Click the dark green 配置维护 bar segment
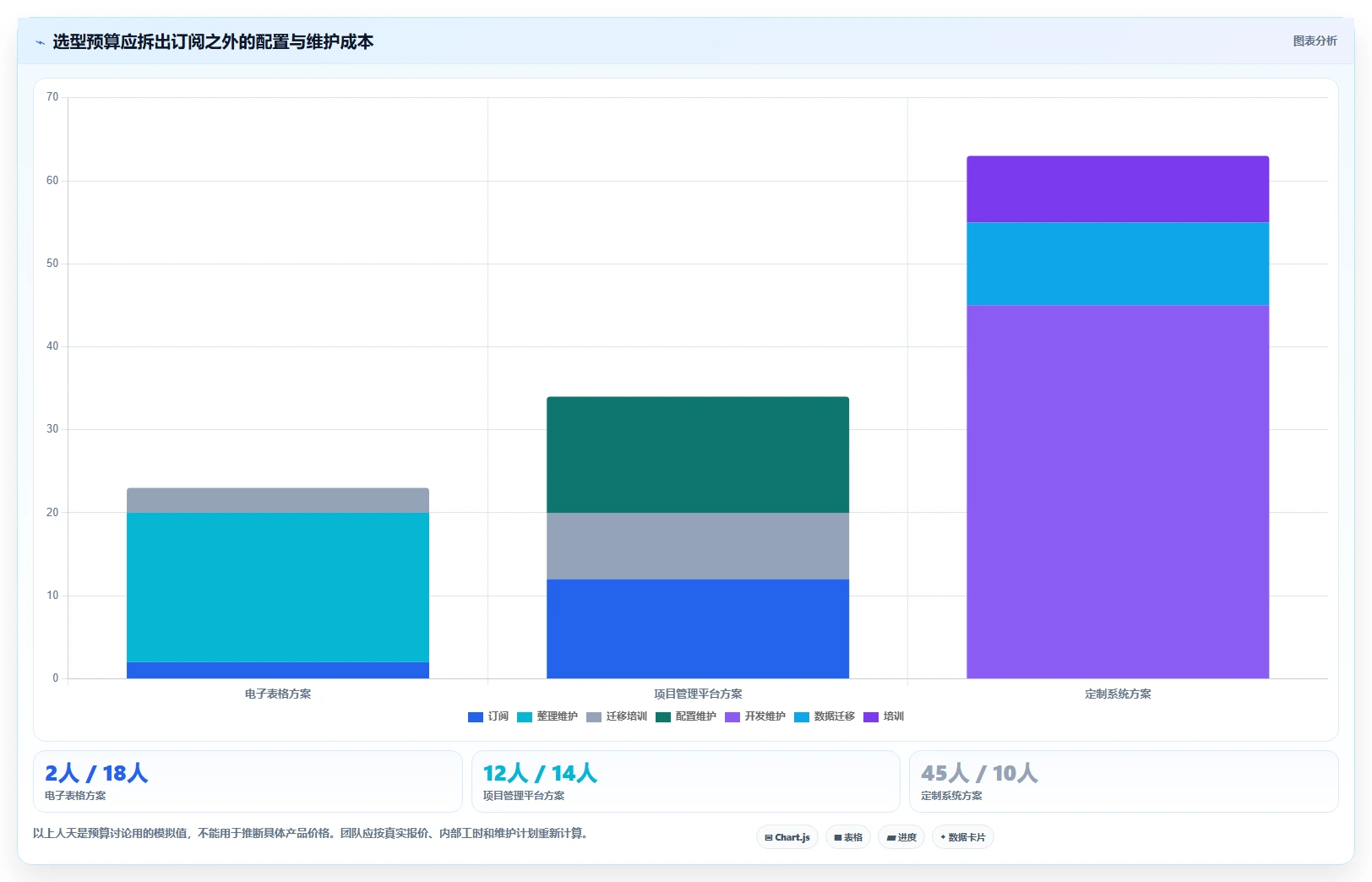 coord(698,455)
